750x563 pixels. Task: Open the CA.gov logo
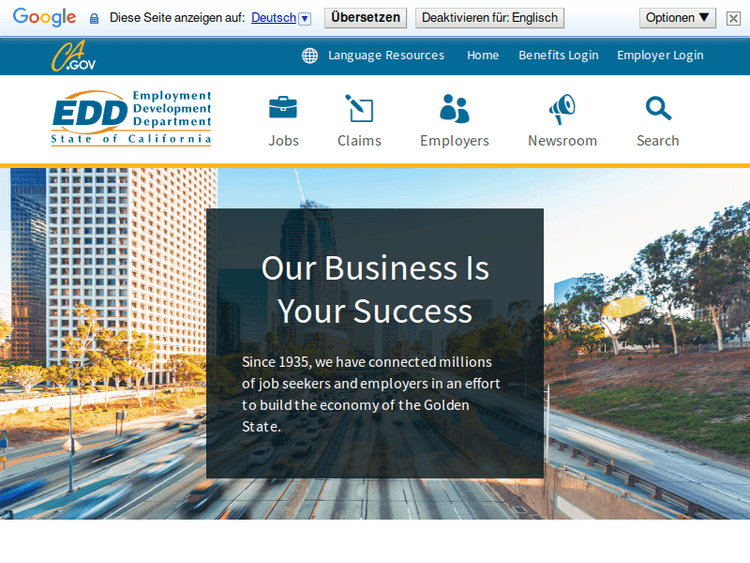pyautogui.click(x=74, y=56)
